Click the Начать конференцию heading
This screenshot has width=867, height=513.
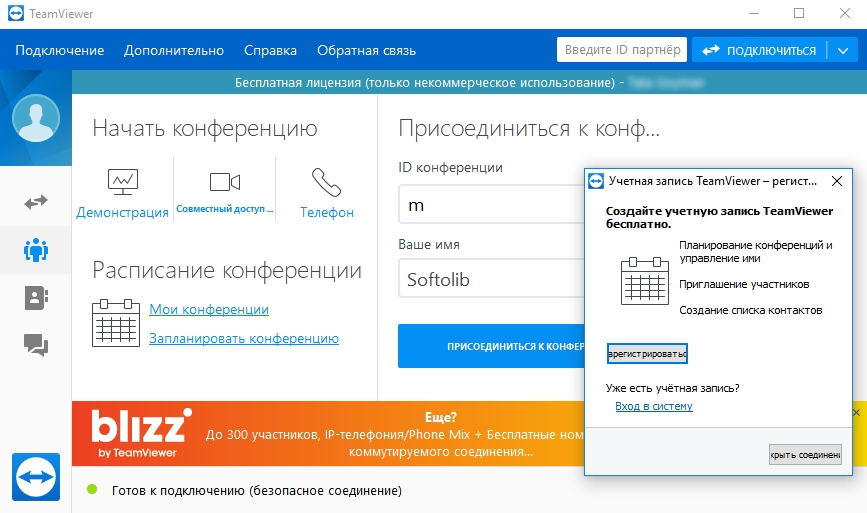[205, 128]
